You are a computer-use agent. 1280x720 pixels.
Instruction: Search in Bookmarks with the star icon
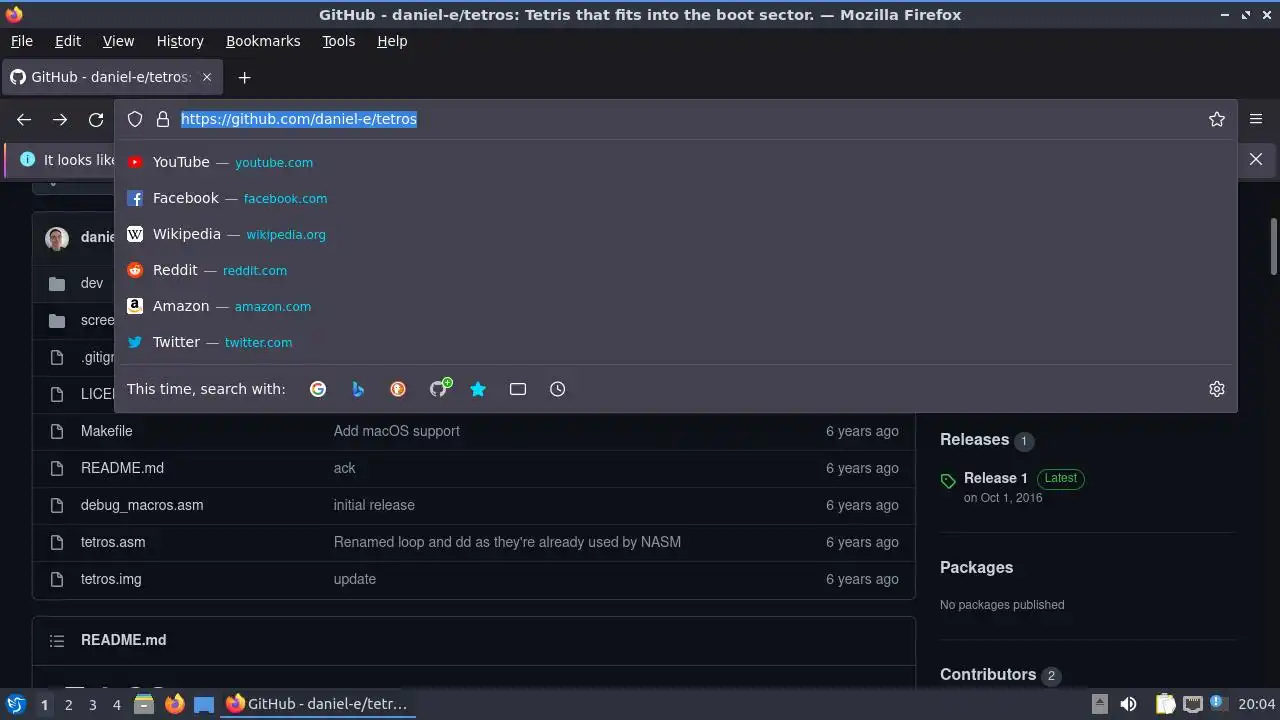tap(478, 389)
